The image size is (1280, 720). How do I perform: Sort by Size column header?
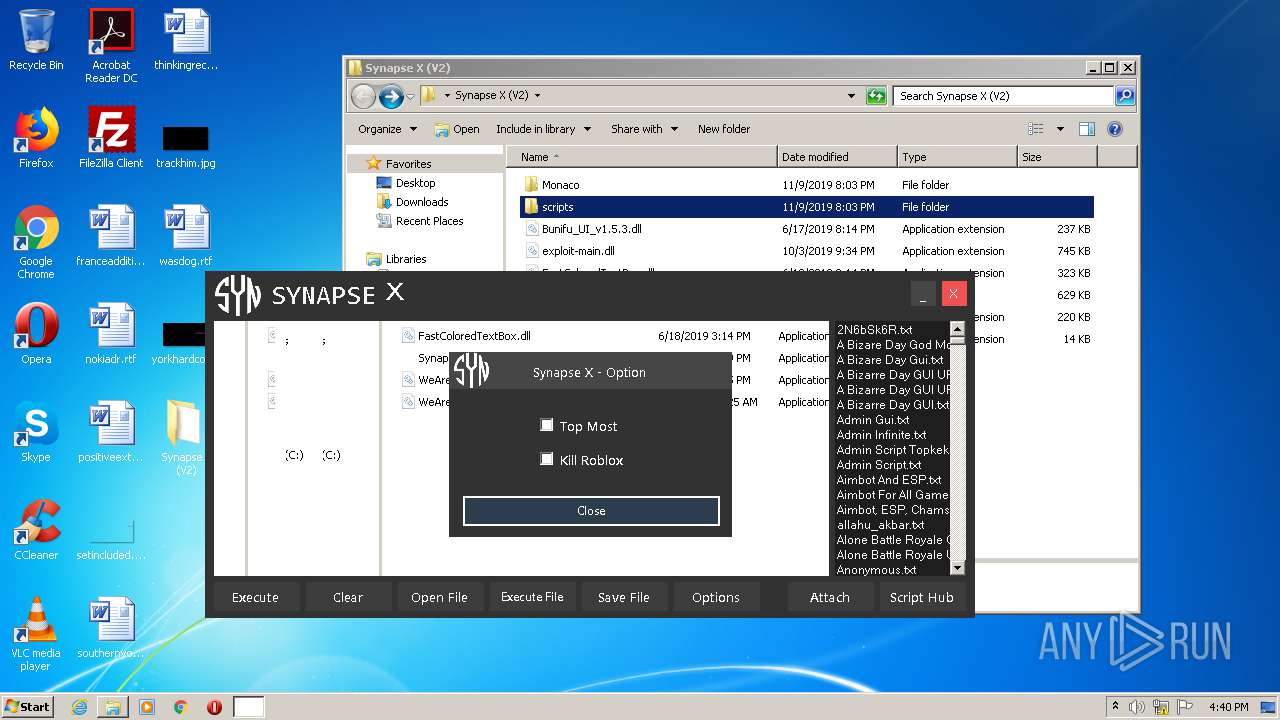(1057, 157)
